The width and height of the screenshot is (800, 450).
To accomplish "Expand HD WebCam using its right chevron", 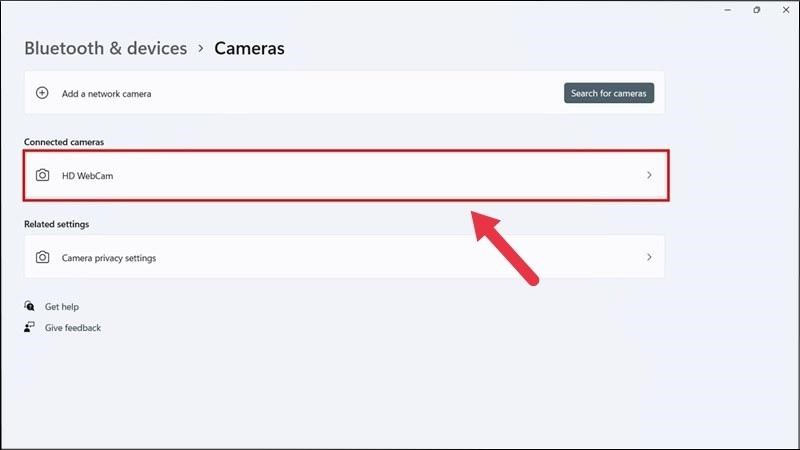I will click(x=649, y=175).
